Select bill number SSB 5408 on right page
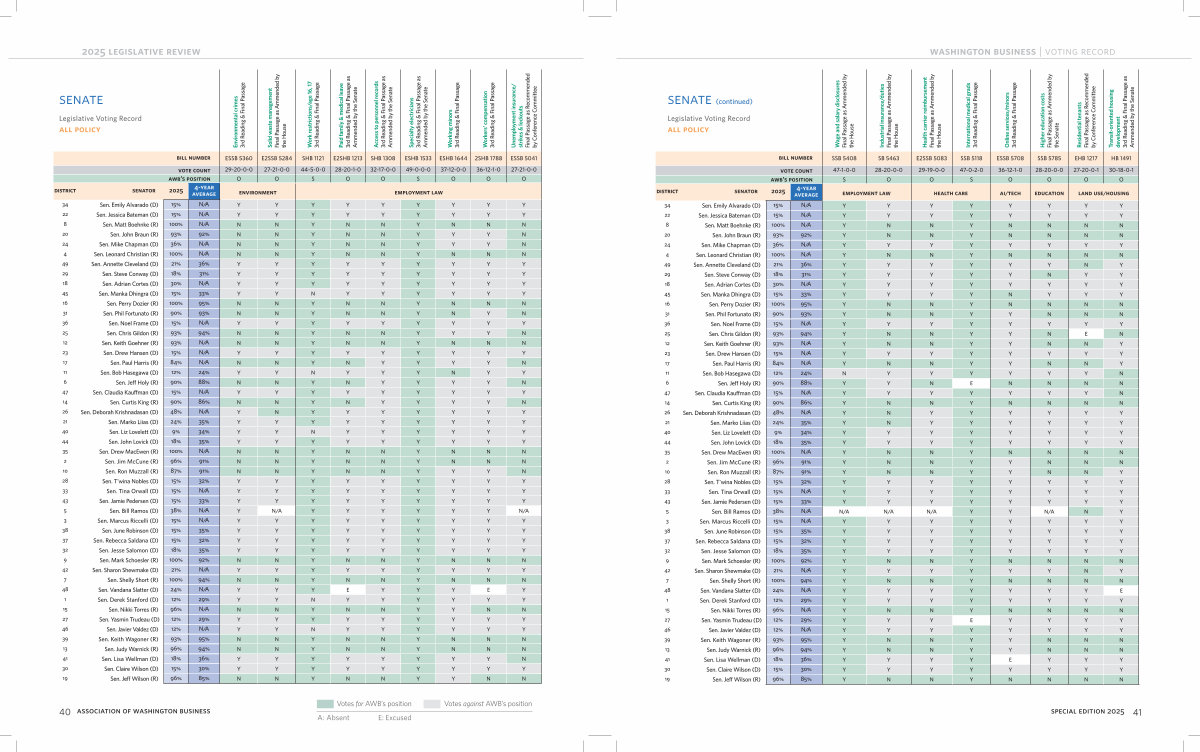This screenshot has width=1200, height=752. pos(844,158)
